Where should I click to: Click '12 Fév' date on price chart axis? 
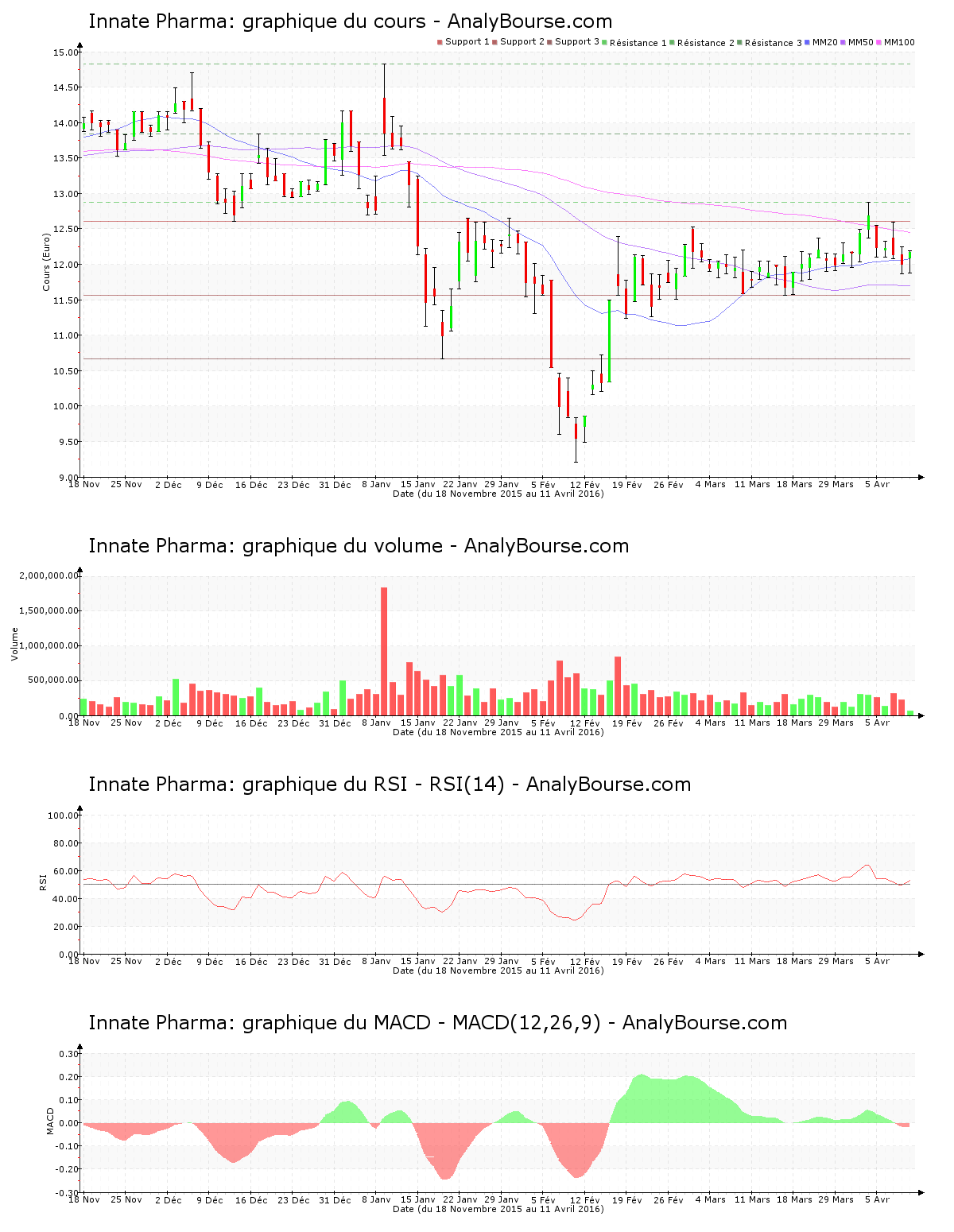[585, 484]
